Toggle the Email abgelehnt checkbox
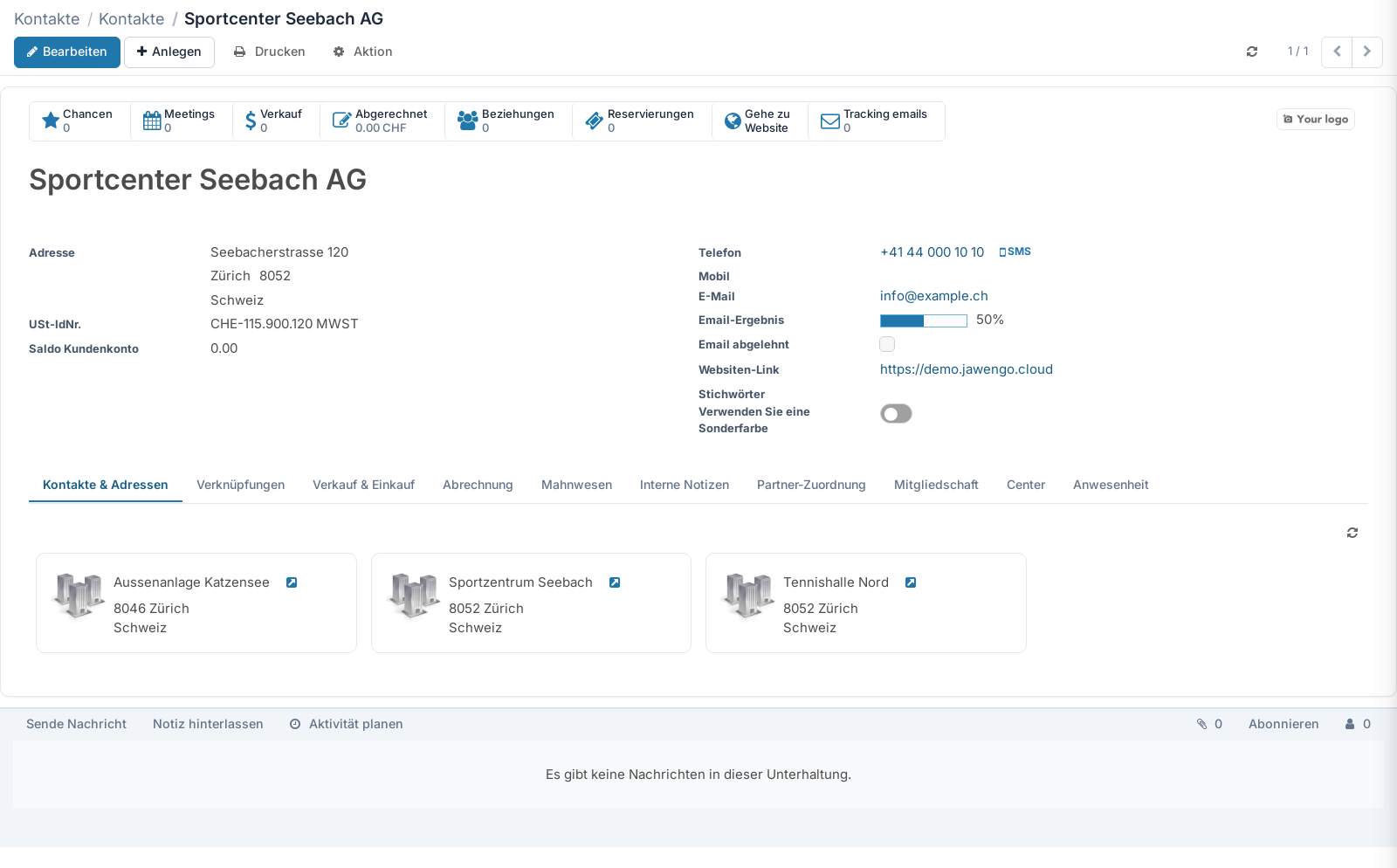Viewport: 1397px width, 868px height. (x=887, y=344)
